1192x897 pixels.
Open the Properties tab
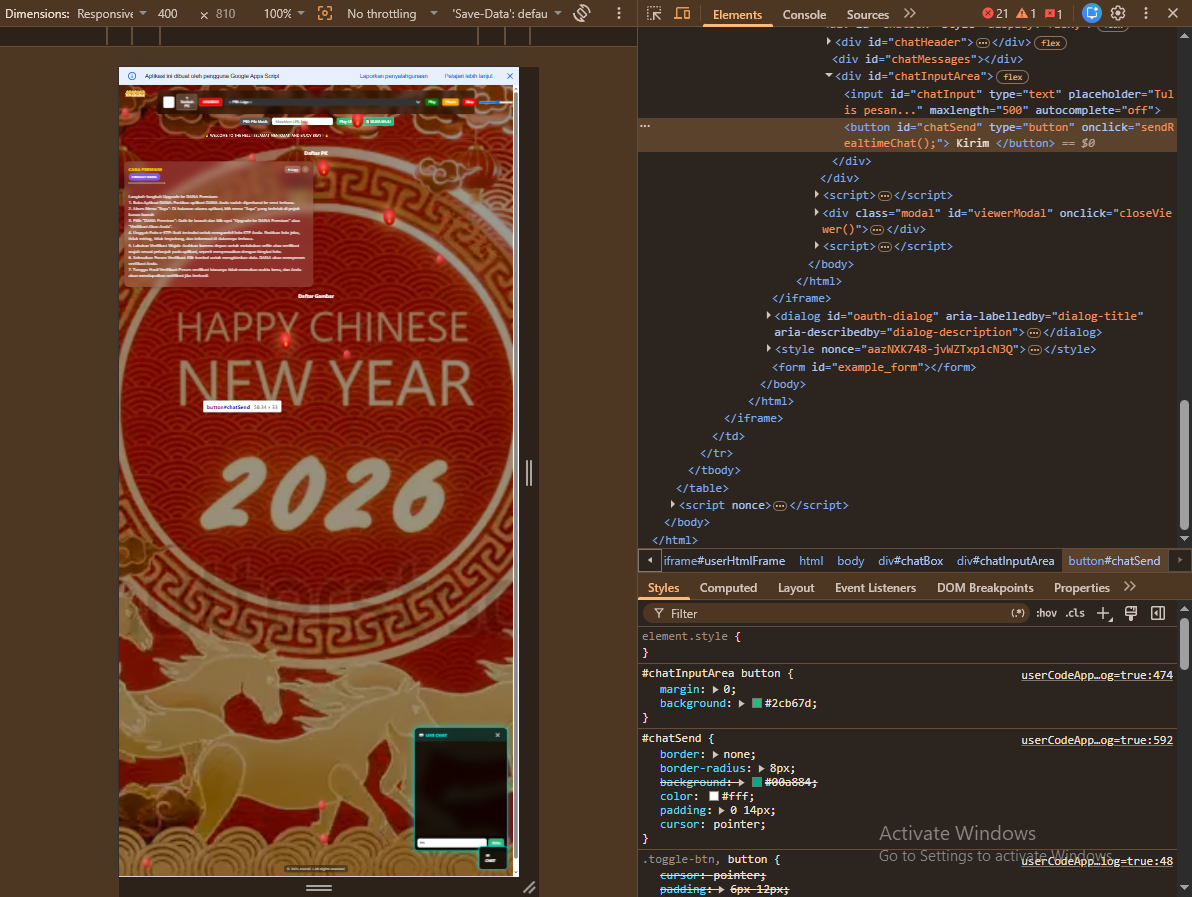pos(1082,588)
